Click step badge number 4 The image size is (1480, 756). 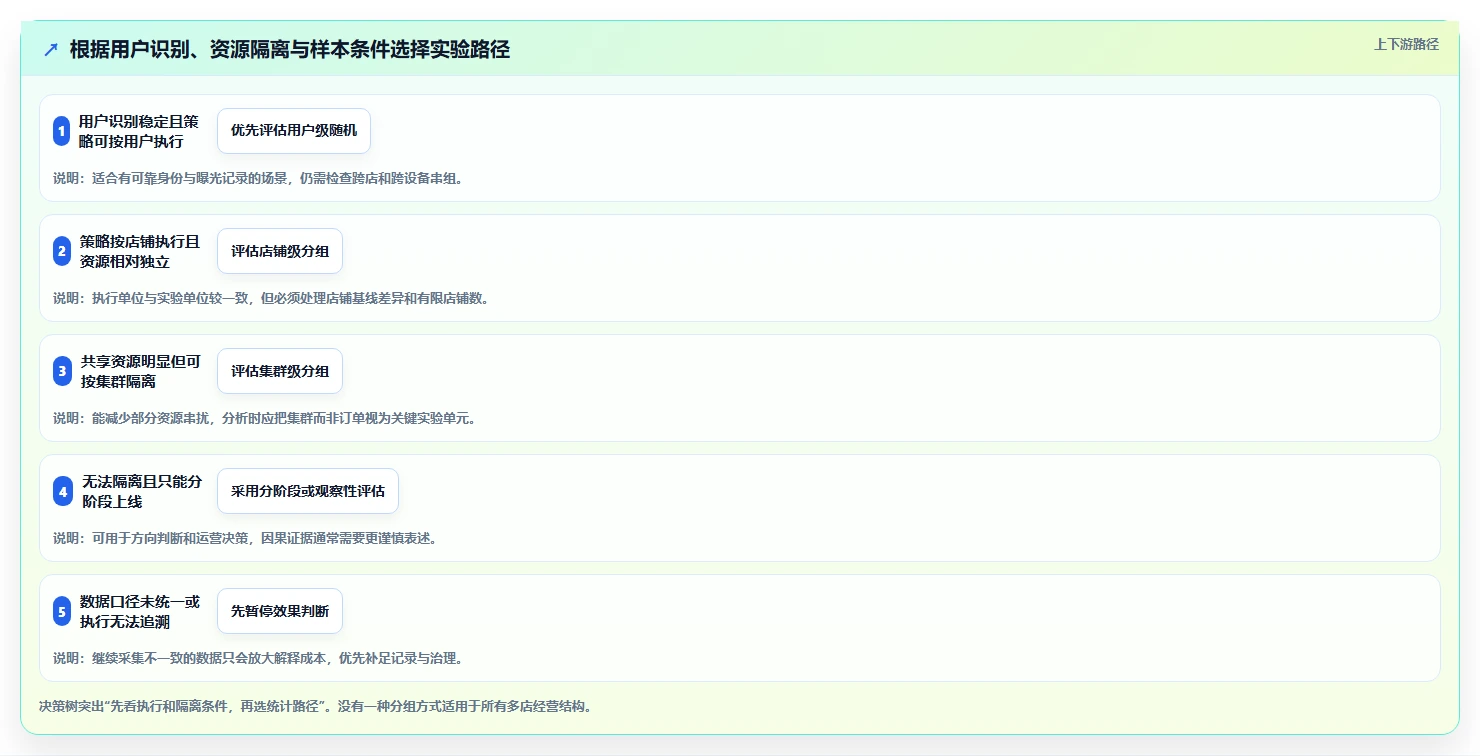pyautogui.click(x=62, y=491)
